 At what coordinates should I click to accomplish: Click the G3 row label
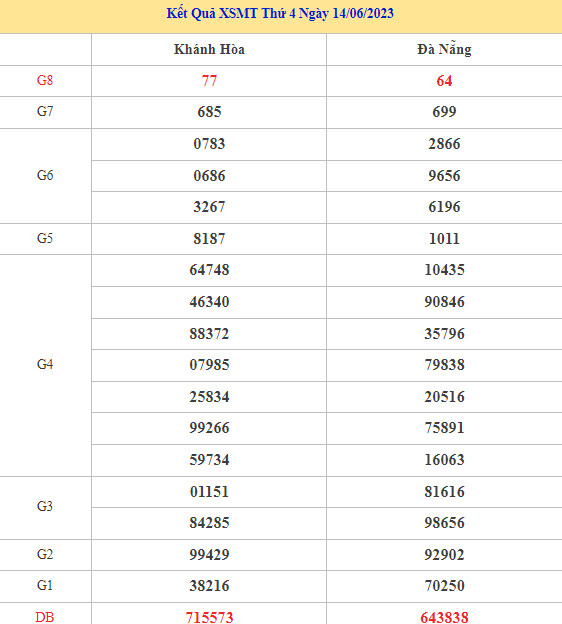pyautogui.click(x=45, y=507)
